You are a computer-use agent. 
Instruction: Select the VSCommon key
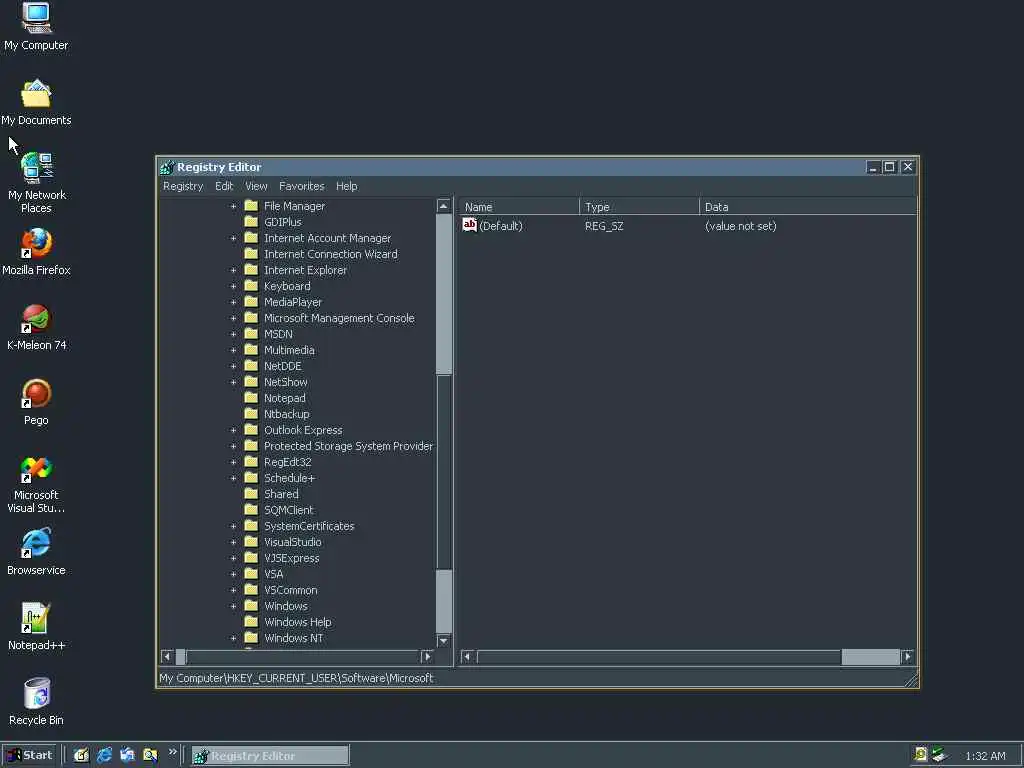291,590
